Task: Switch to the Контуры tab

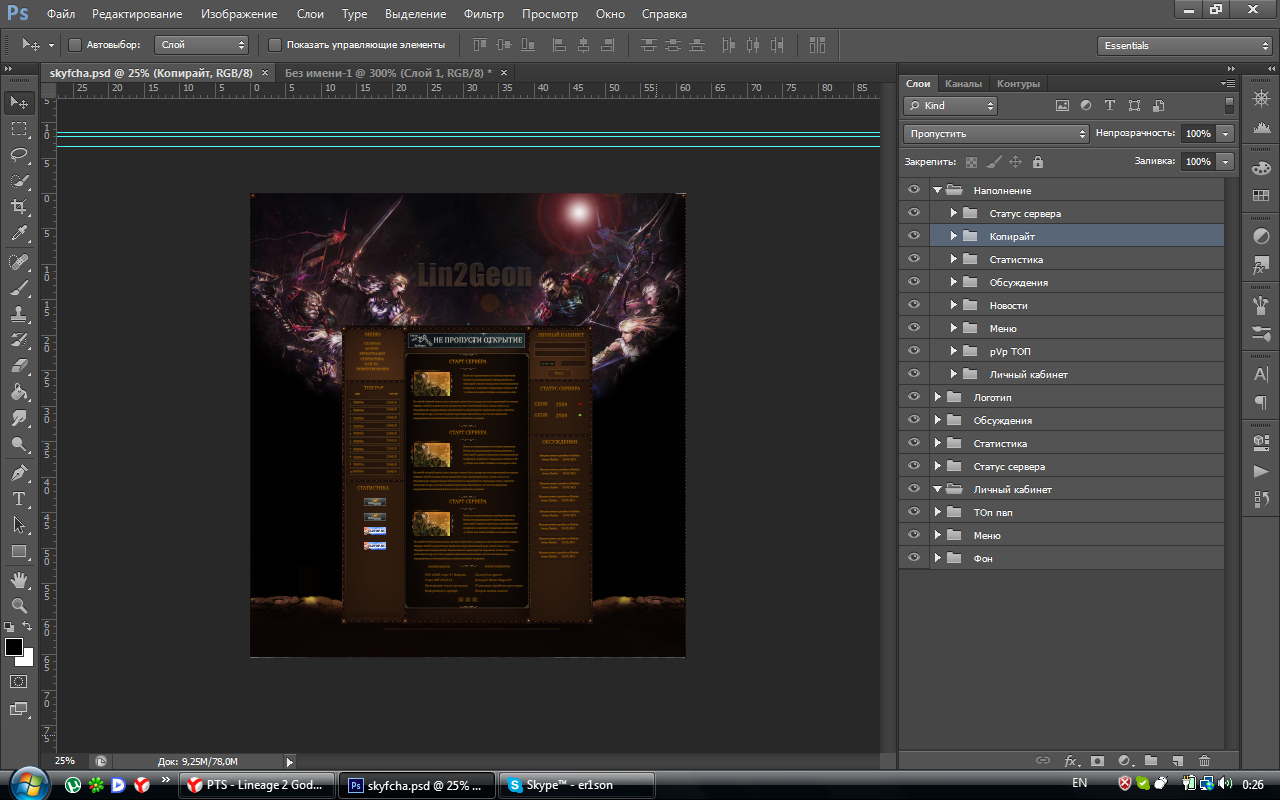Action: pos(1018,83)
